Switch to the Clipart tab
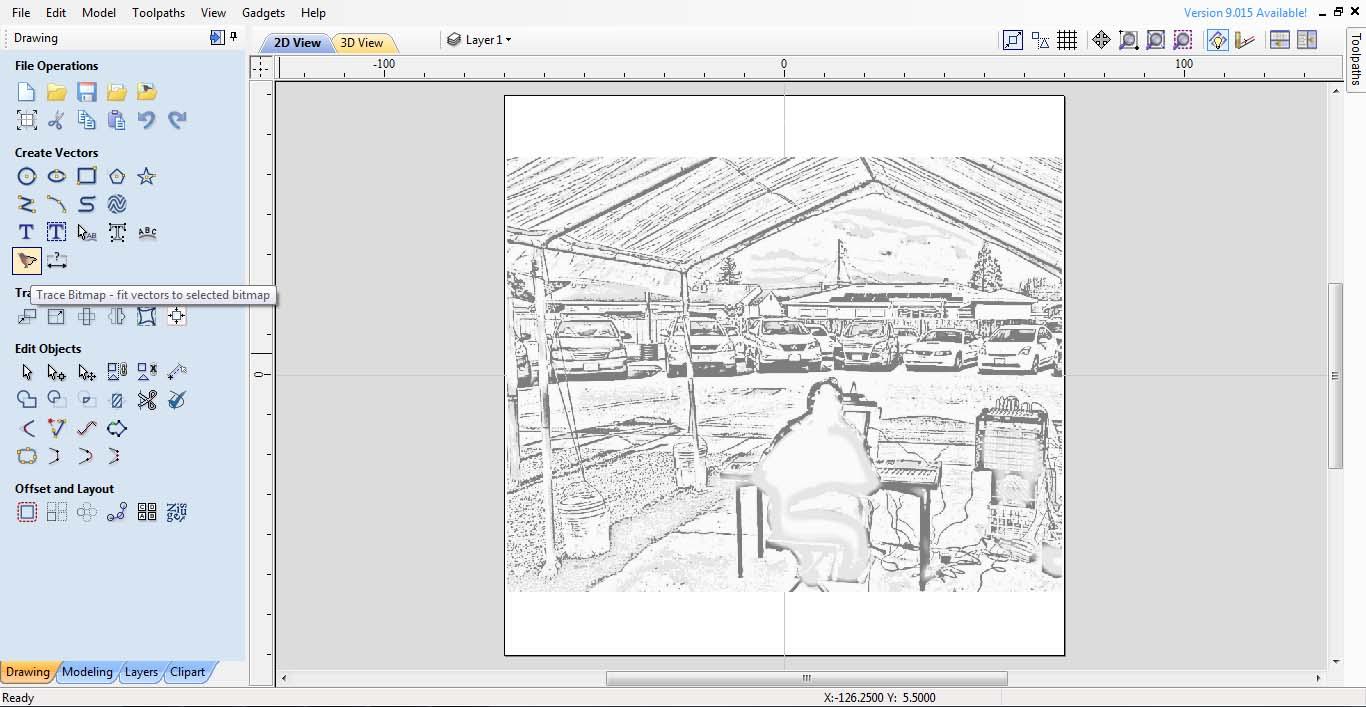This screenshot has height=707, width=1366. pos(187,672)
